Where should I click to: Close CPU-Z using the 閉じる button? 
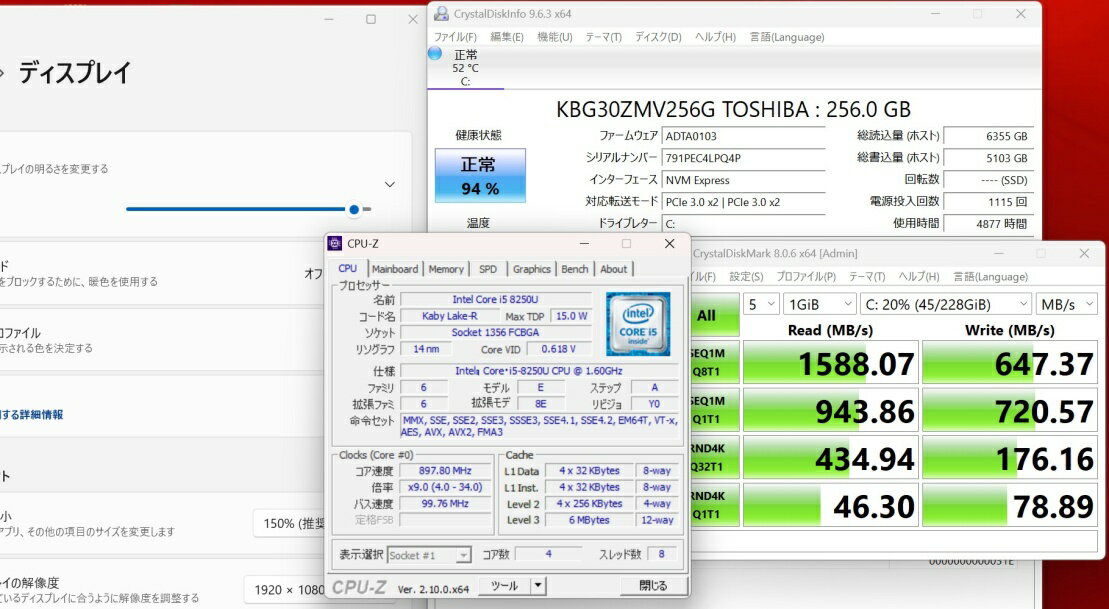click(652, 586)
